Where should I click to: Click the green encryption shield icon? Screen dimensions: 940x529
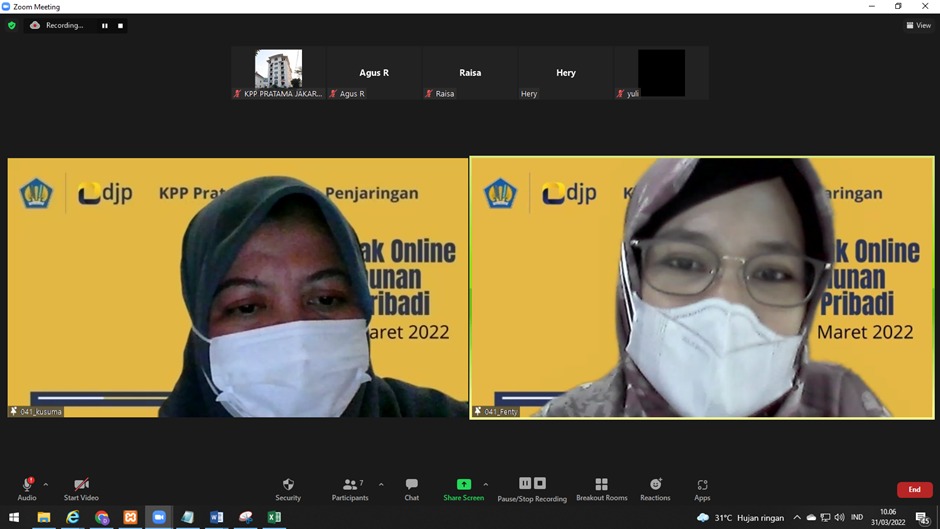pos(12,25)
